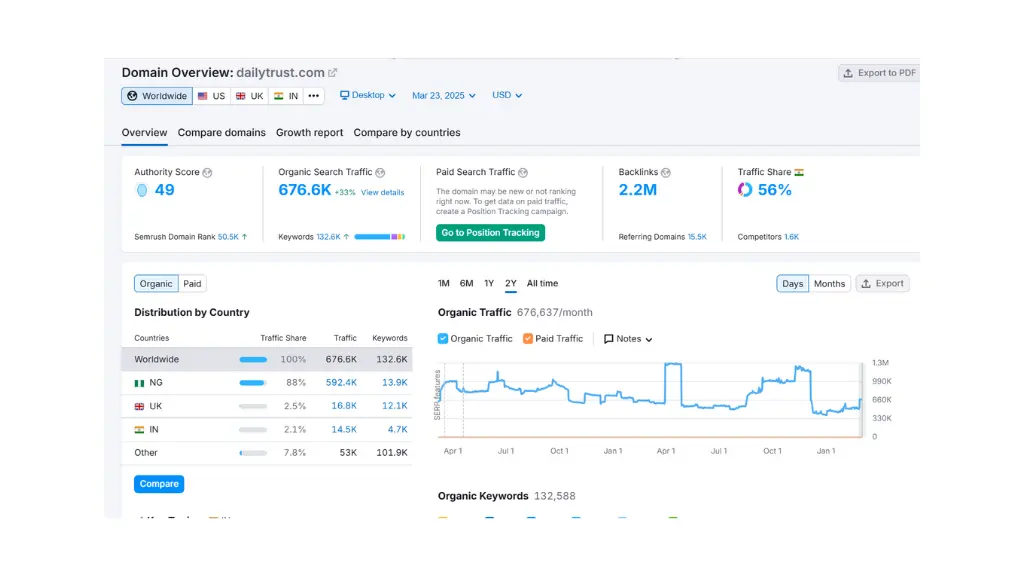The width and height of the screenshot is (1024, 576).
Task: Click Authority Score info icon
Action: [208, 172]
